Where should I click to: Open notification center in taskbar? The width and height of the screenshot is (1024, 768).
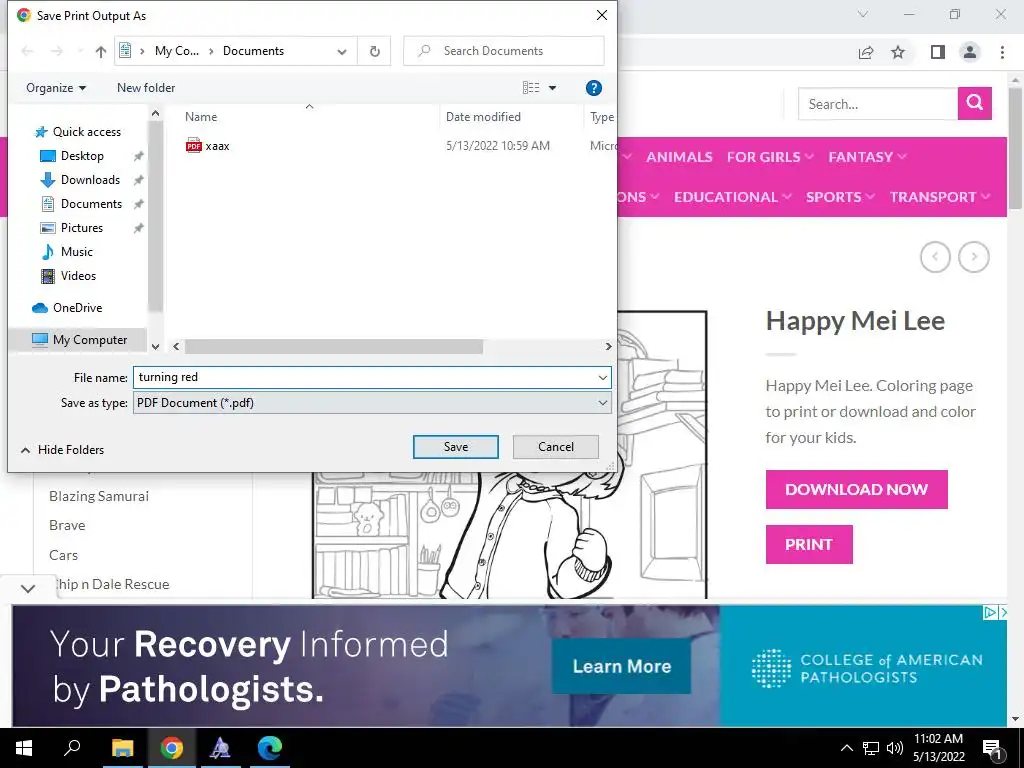pos(992,748)
